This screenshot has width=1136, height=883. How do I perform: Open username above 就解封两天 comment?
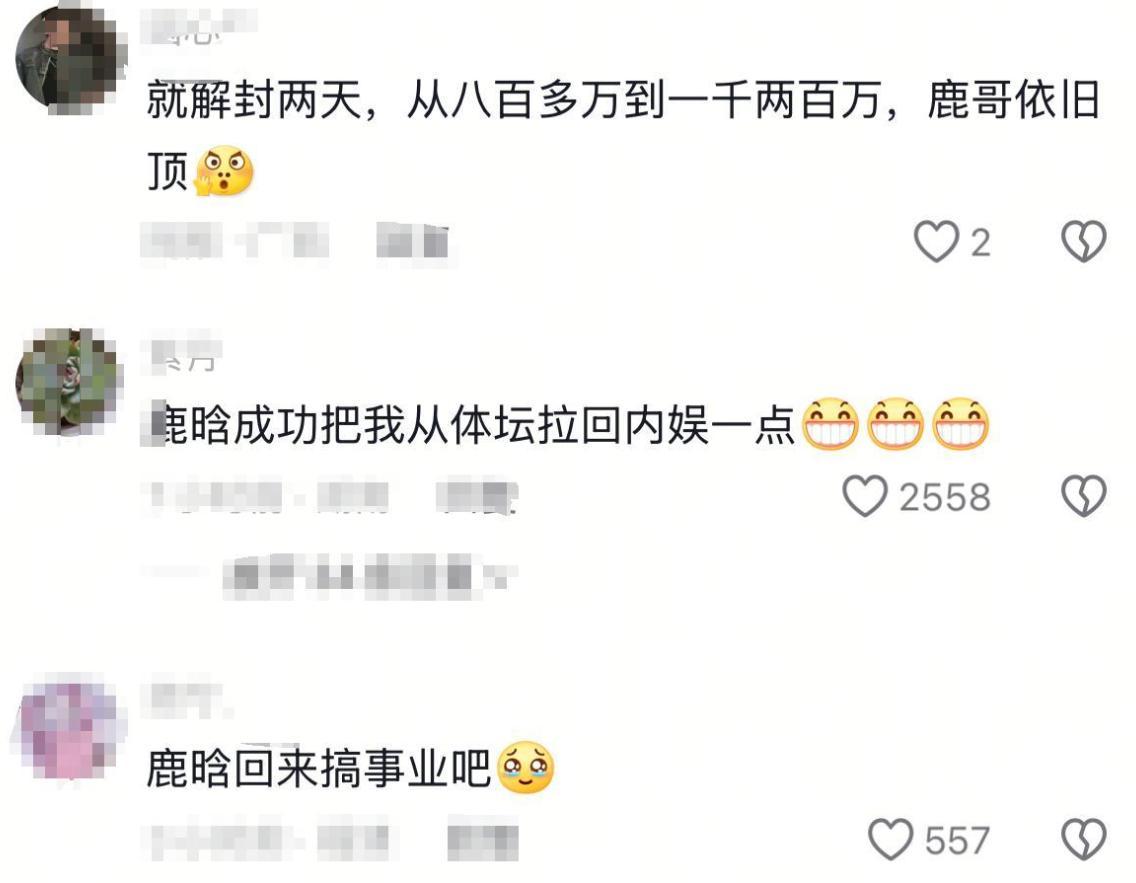click(201, 27)
